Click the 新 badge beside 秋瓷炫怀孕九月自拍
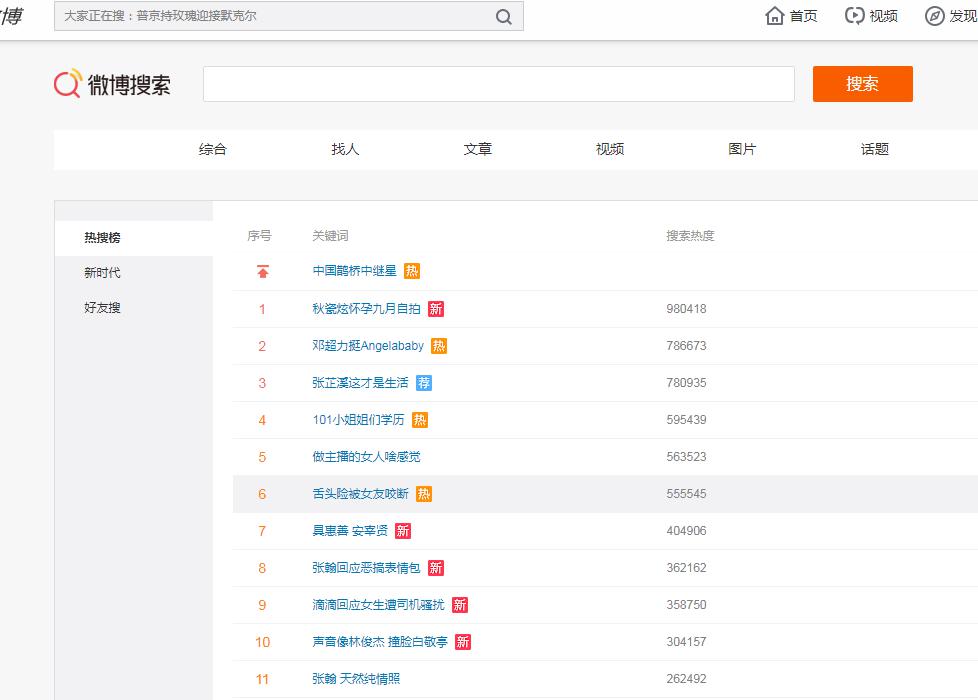Screen dimensions: 978x700 [x=435, y=309]
